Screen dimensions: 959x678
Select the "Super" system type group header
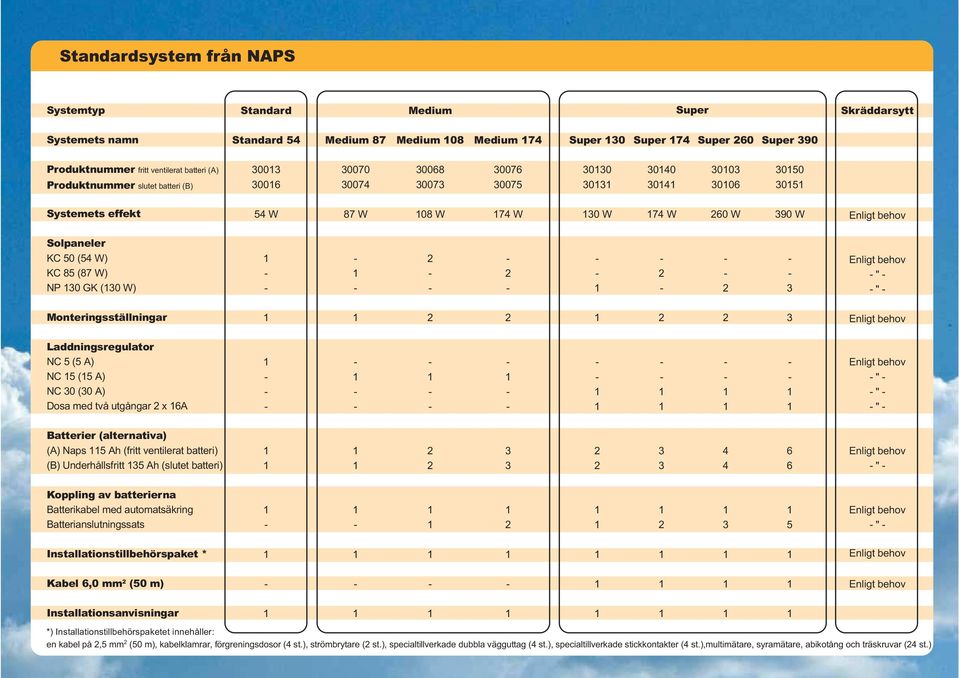pyautogui.click(x=692, y=110)
